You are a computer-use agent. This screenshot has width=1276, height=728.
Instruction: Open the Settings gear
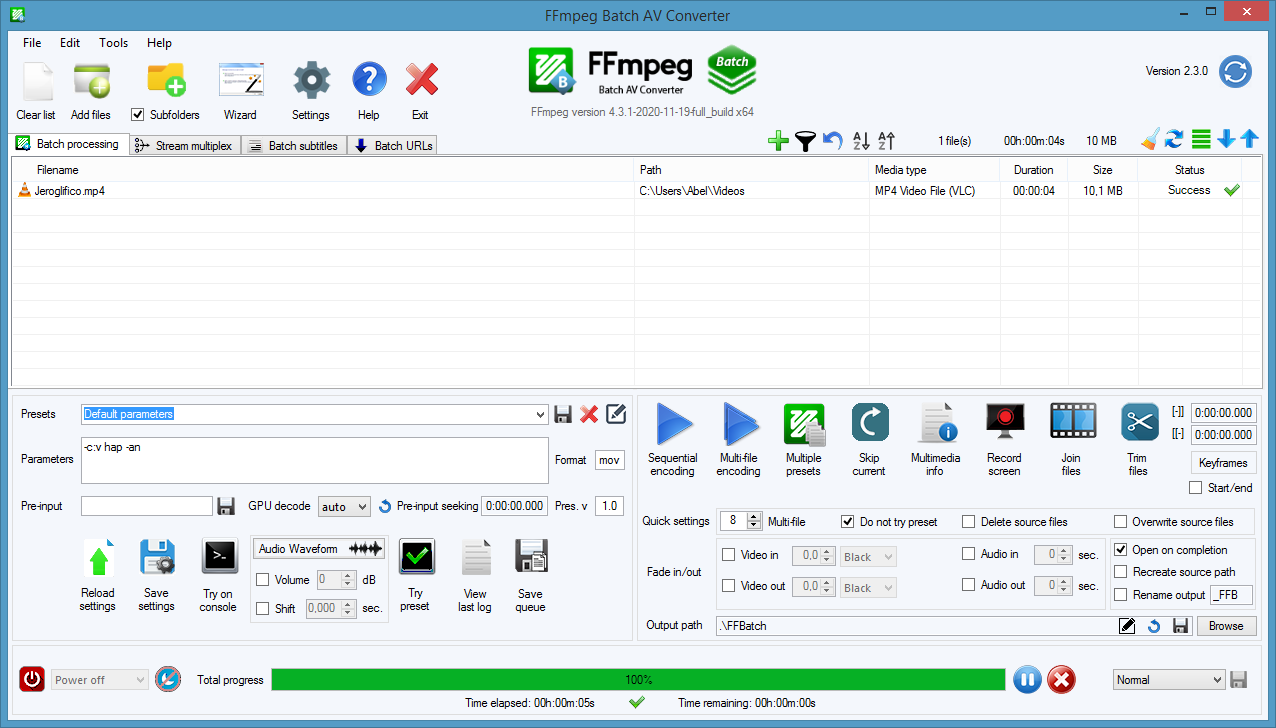311,80
